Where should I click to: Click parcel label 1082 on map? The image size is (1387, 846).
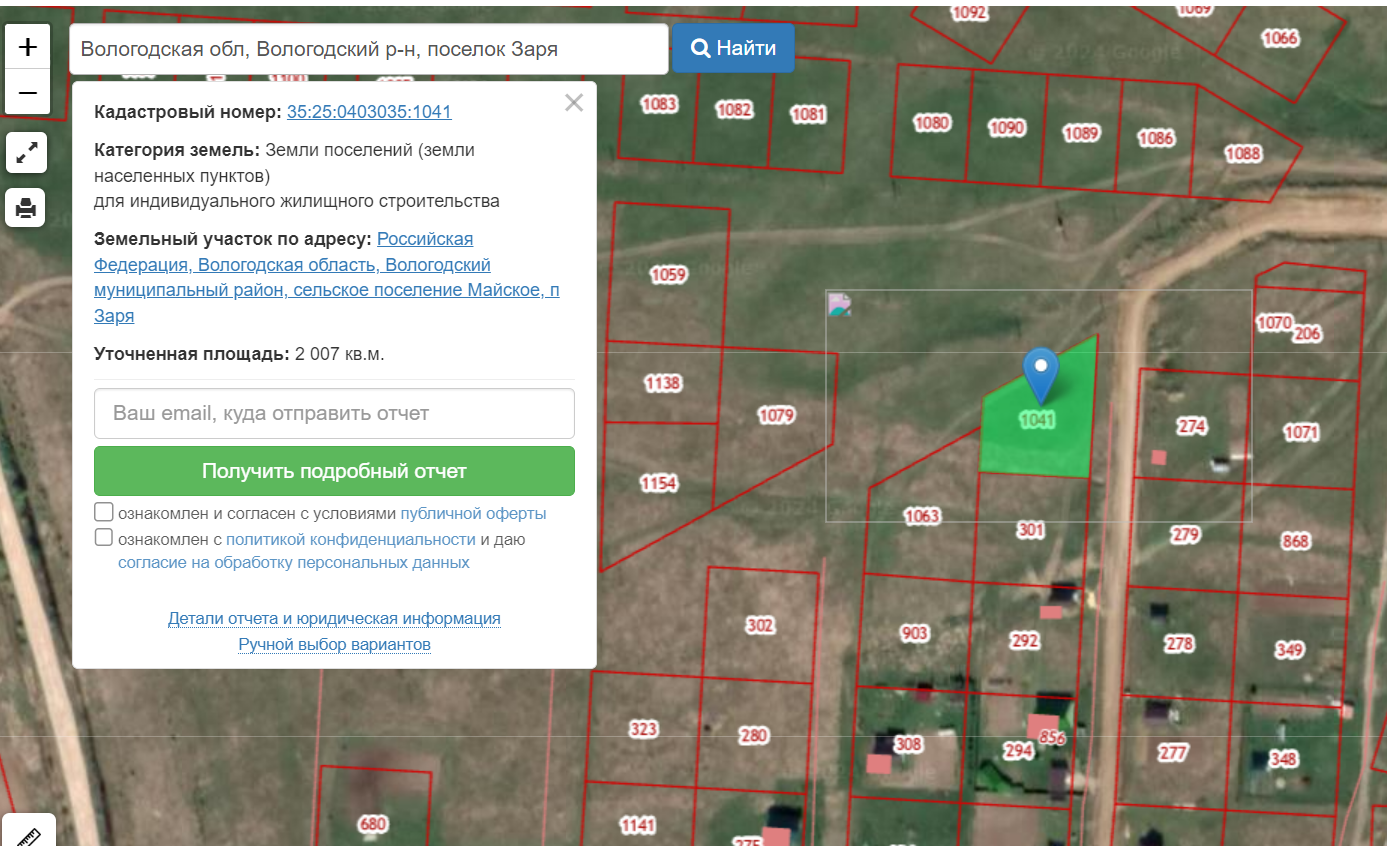coord(734,110)
